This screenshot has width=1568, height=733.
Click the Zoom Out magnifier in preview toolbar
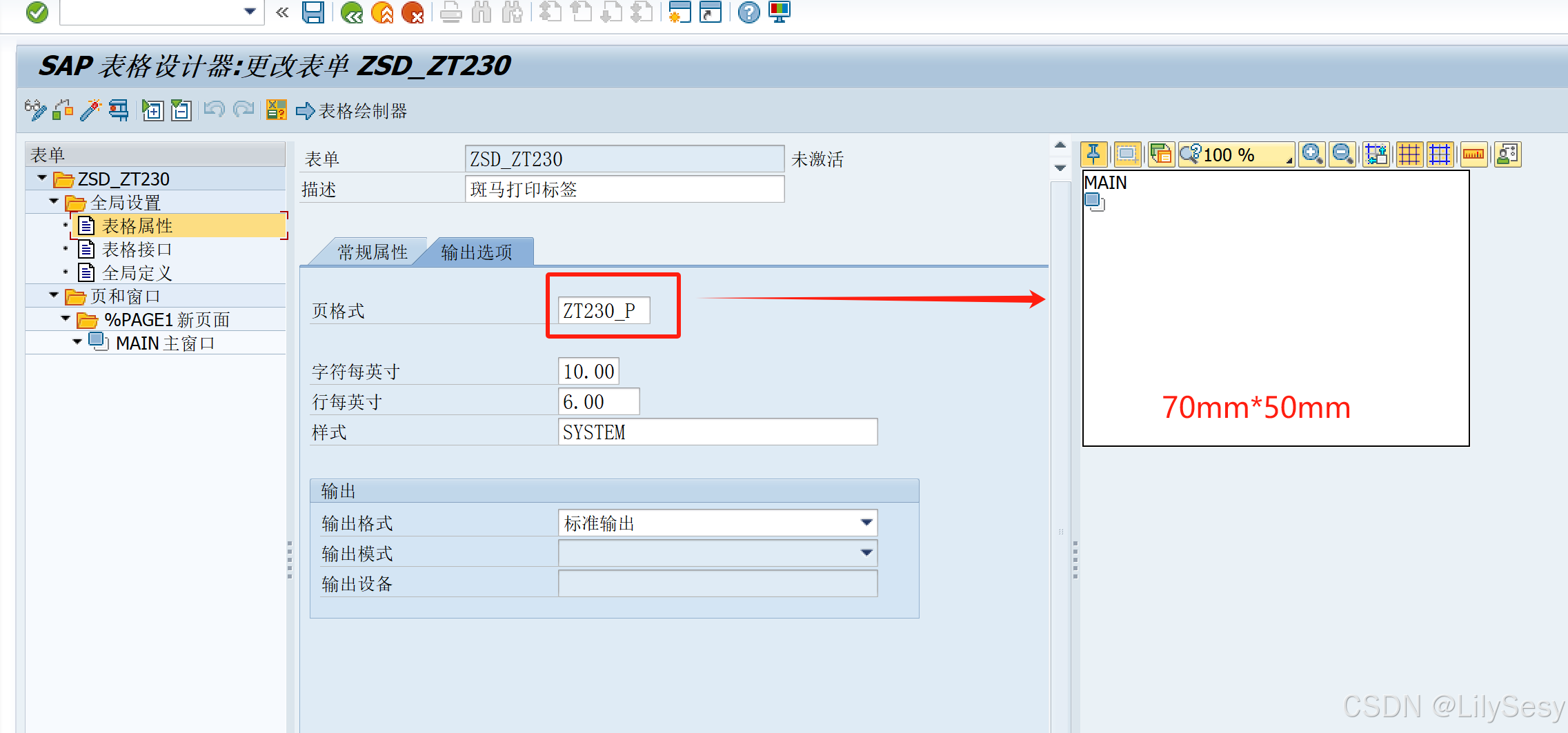[1342, 154]
